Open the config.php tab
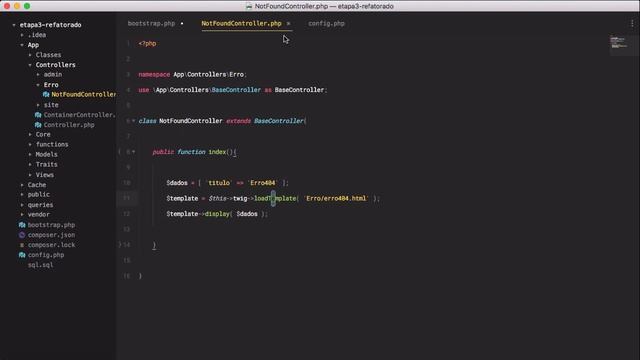 (326, 24)
